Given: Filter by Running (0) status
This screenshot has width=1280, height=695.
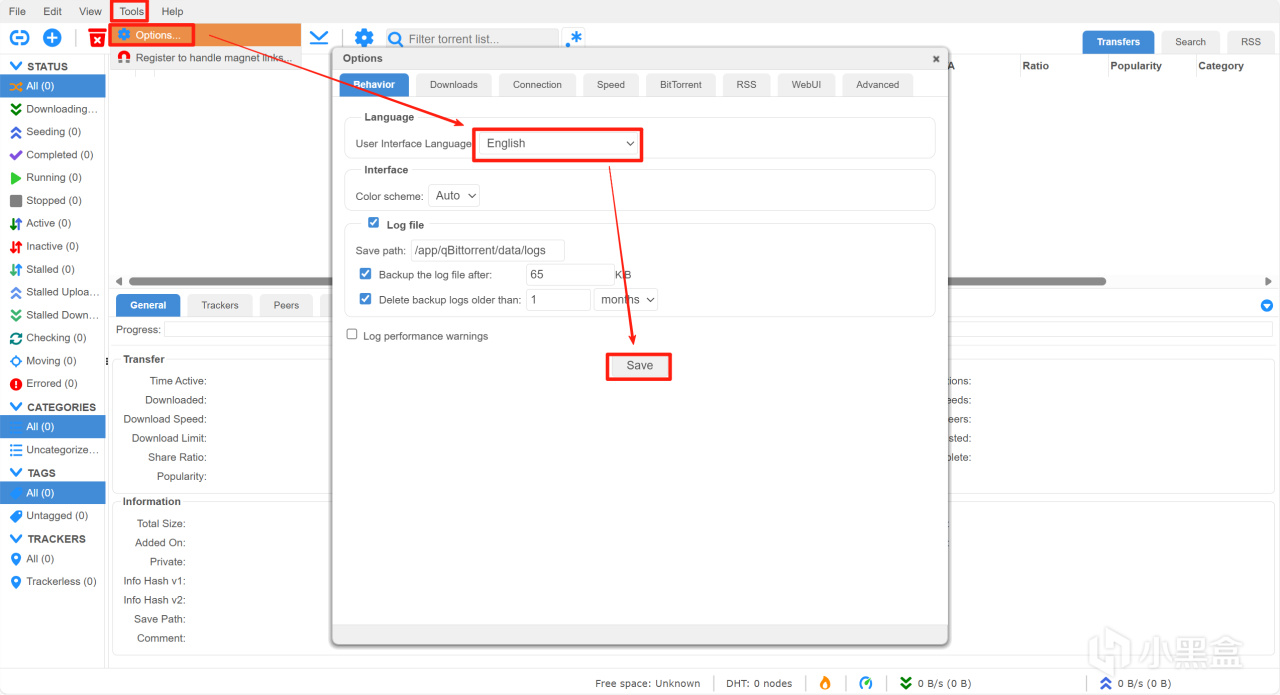Looking at the screenshot, I should coord(52,178).
